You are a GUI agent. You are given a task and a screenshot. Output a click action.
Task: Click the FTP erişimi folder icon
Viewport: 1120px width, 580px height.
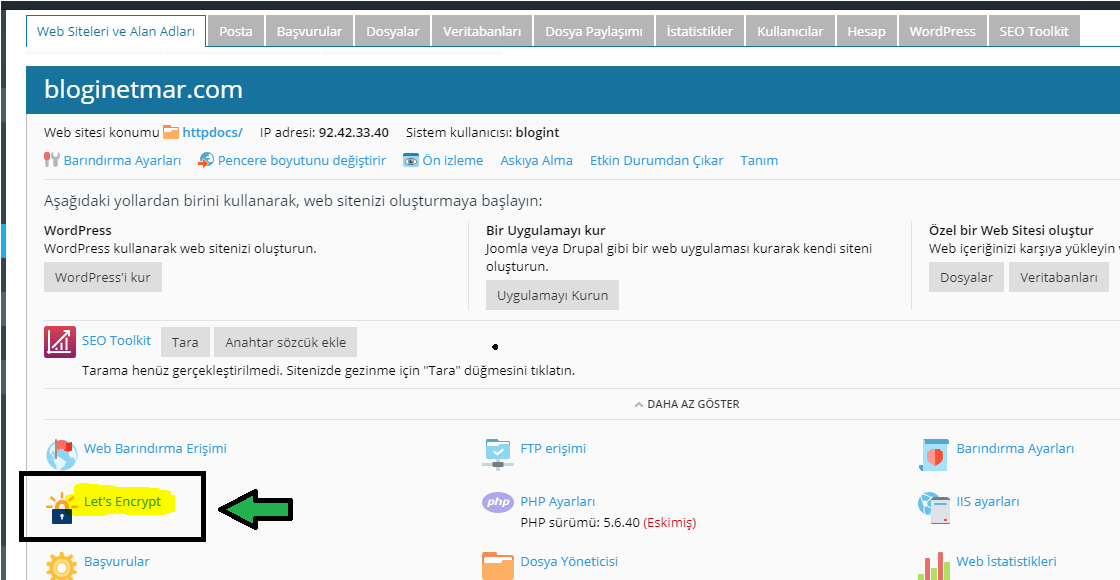(x=498, y=454)
